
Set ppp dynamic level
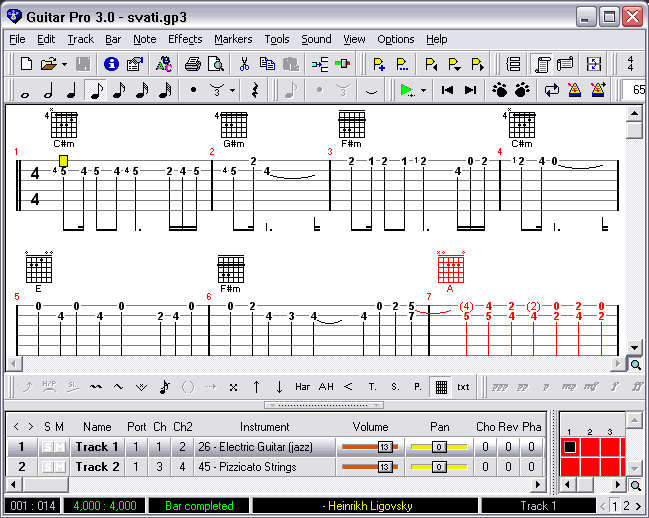tap(500, 387)
